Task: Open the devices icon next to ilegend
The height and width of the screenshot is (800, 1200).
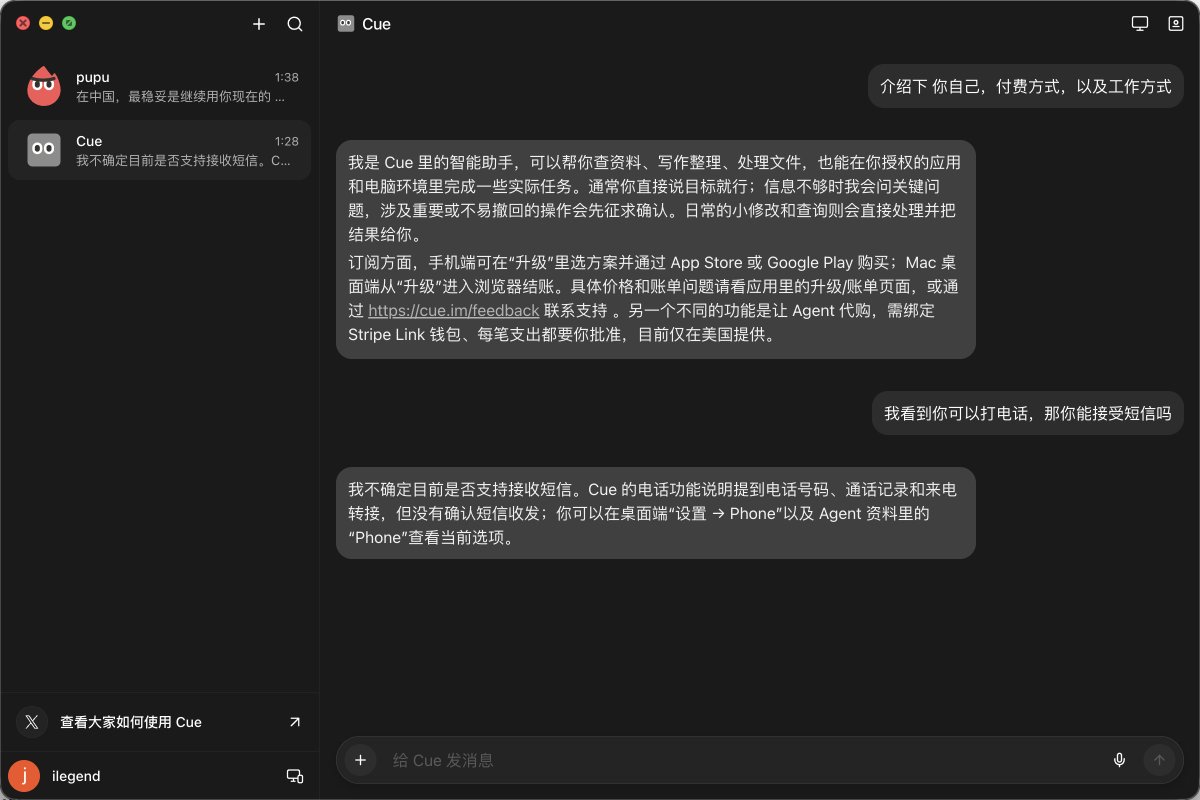Action: pos(294,776)
